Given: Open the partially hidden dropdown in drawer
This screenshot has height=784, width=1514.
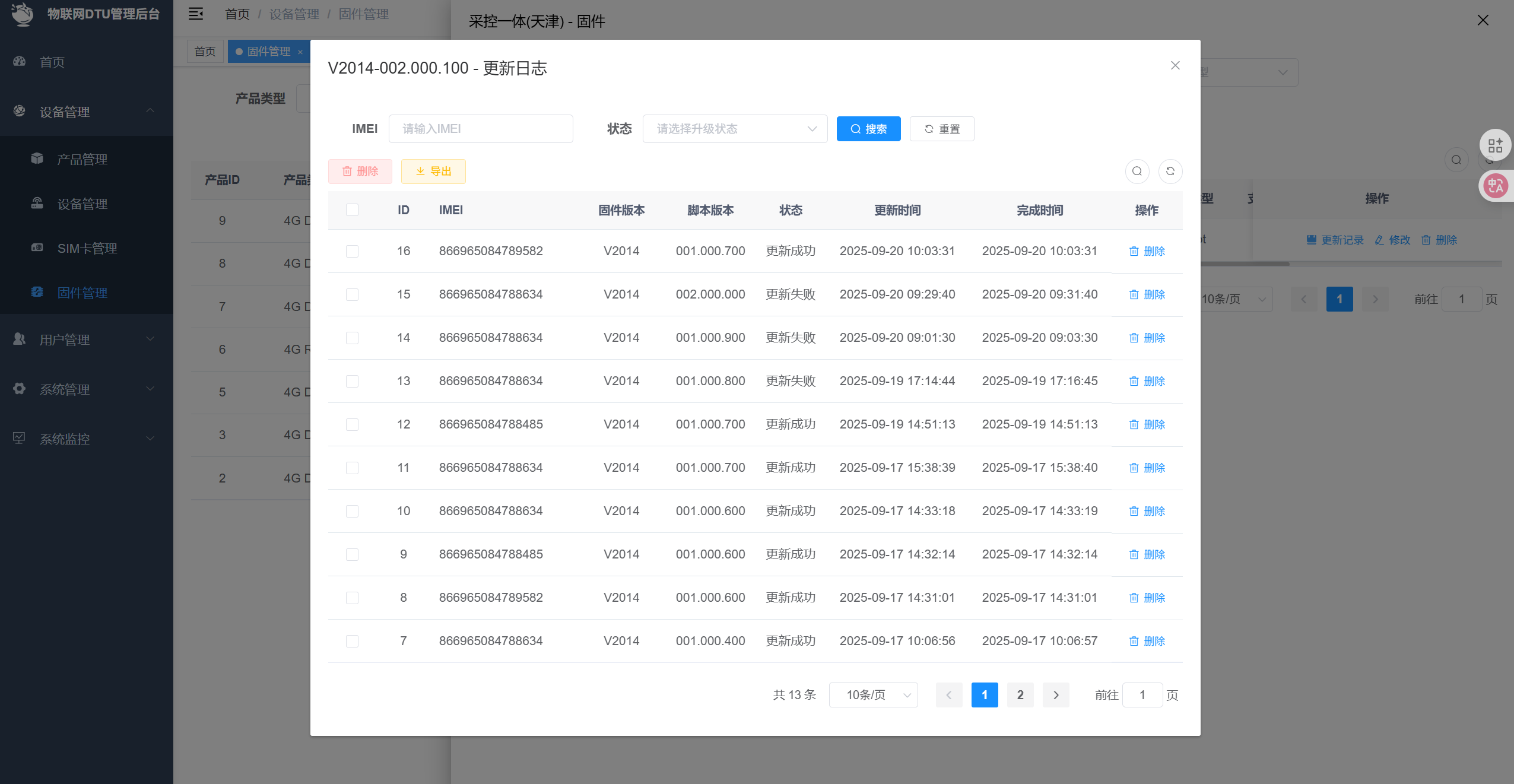Looking at the screenshot, I should click(1249, 72).
